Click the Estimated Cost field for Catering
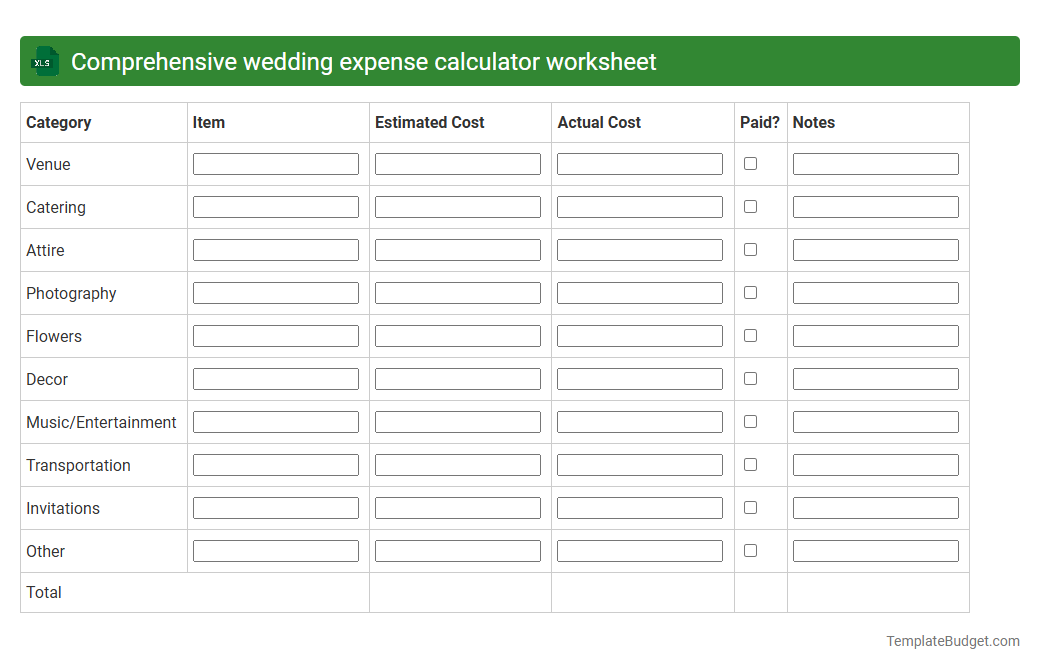The image size is (1040, 670). point(457,206)
